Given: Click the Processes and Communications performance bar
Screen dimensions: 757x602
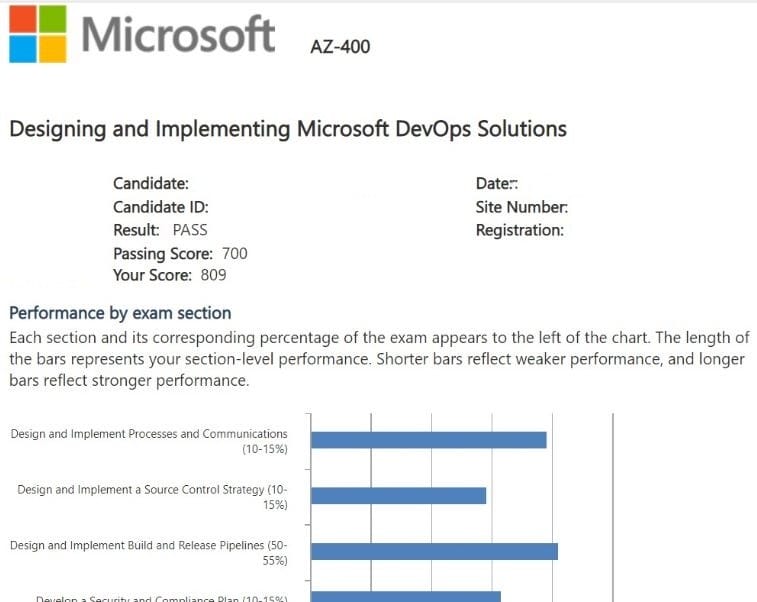Looking at the screenshot, I should click(x=429, y=440).
